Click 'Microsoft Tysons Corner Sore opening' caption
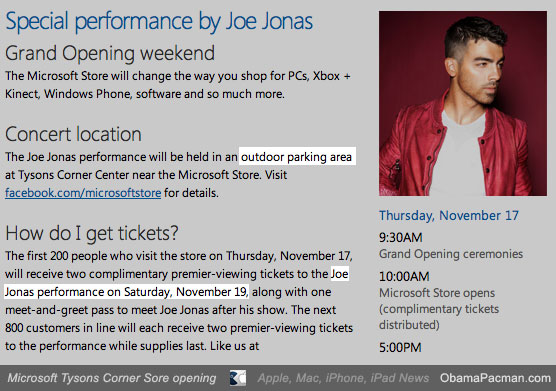Image resolution: width=556 pixels, height=391 pixels. 112,378
